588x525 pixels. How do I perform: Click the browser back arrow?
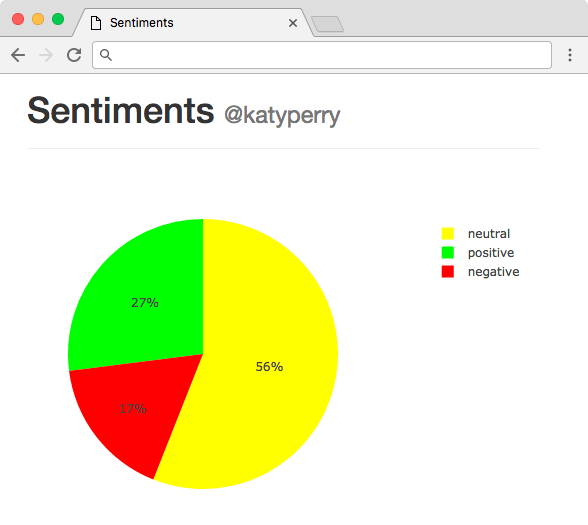pos(18,55)
